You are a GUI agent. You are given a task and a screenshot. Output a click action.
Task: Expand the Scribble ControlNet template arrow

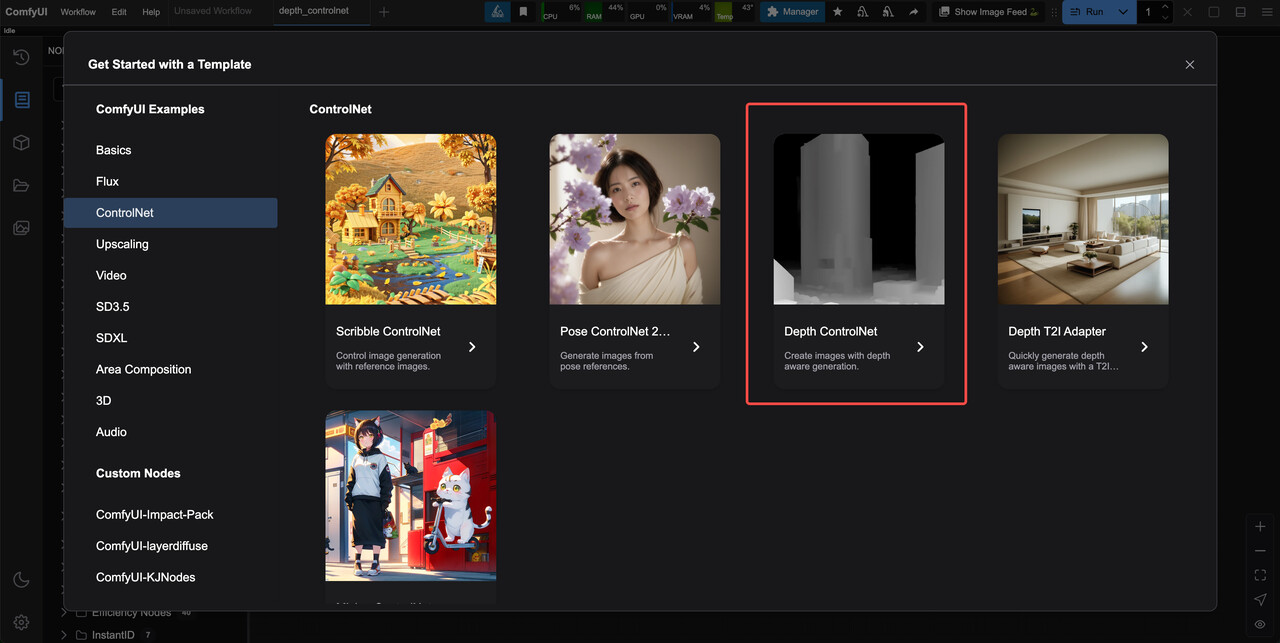[x=472, y=347]
